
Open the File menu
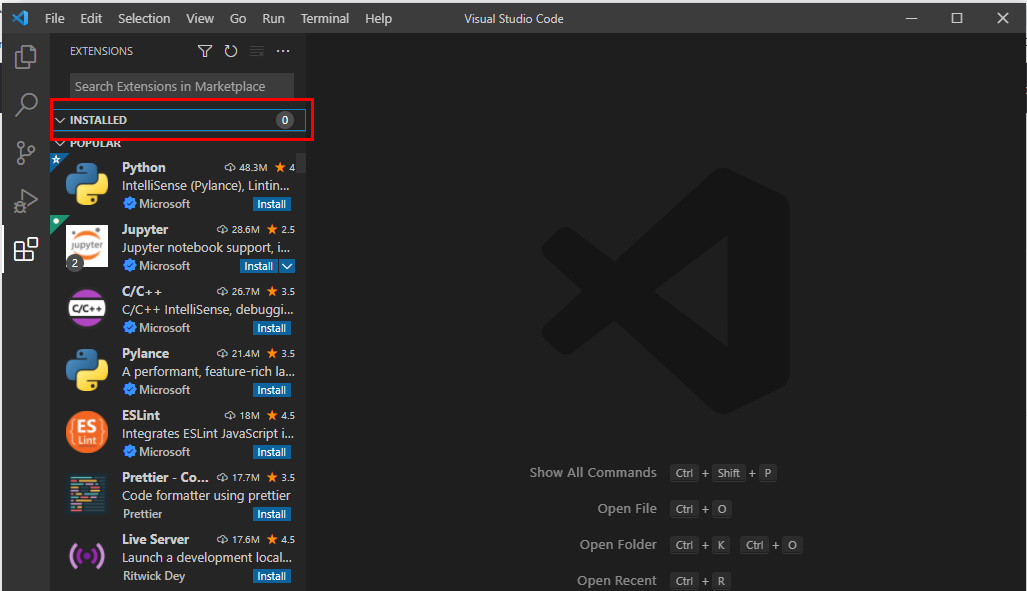[54, 18]
